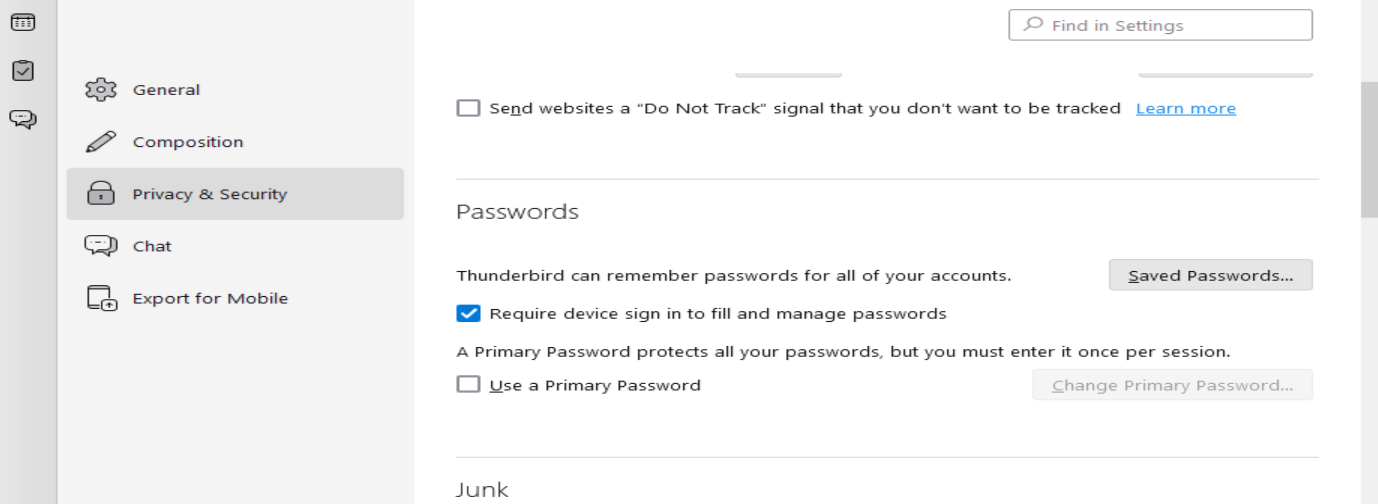1378x504 pixels.
Task: Enable the "Do Not Track" signal checkbox
Action: (468, 108)
